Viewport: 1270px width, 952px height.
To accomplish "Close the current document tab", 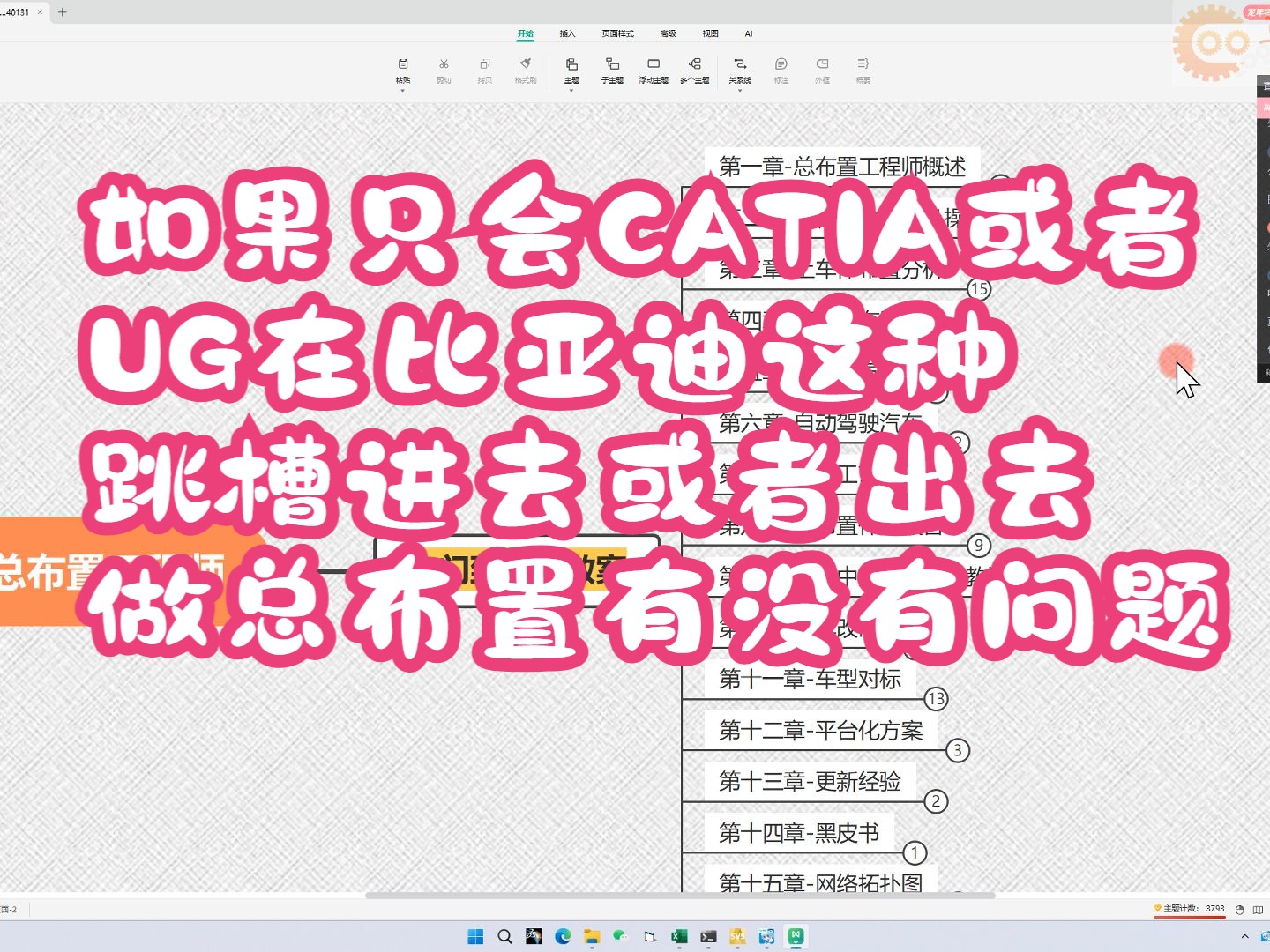I will 40,12.
